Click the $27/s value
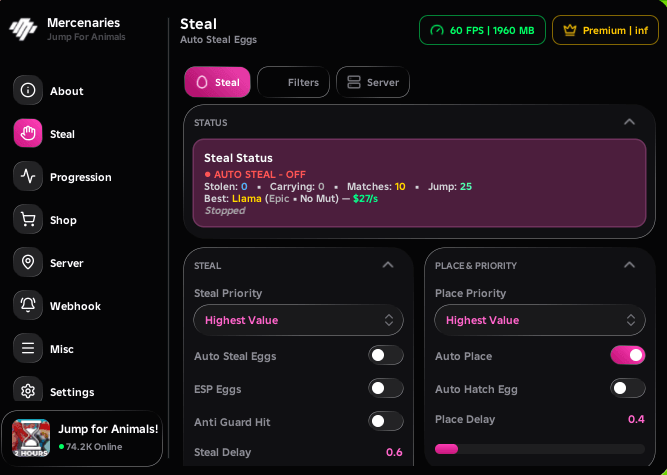The height and width of the screenshot is (475, 667). [365, 199]
